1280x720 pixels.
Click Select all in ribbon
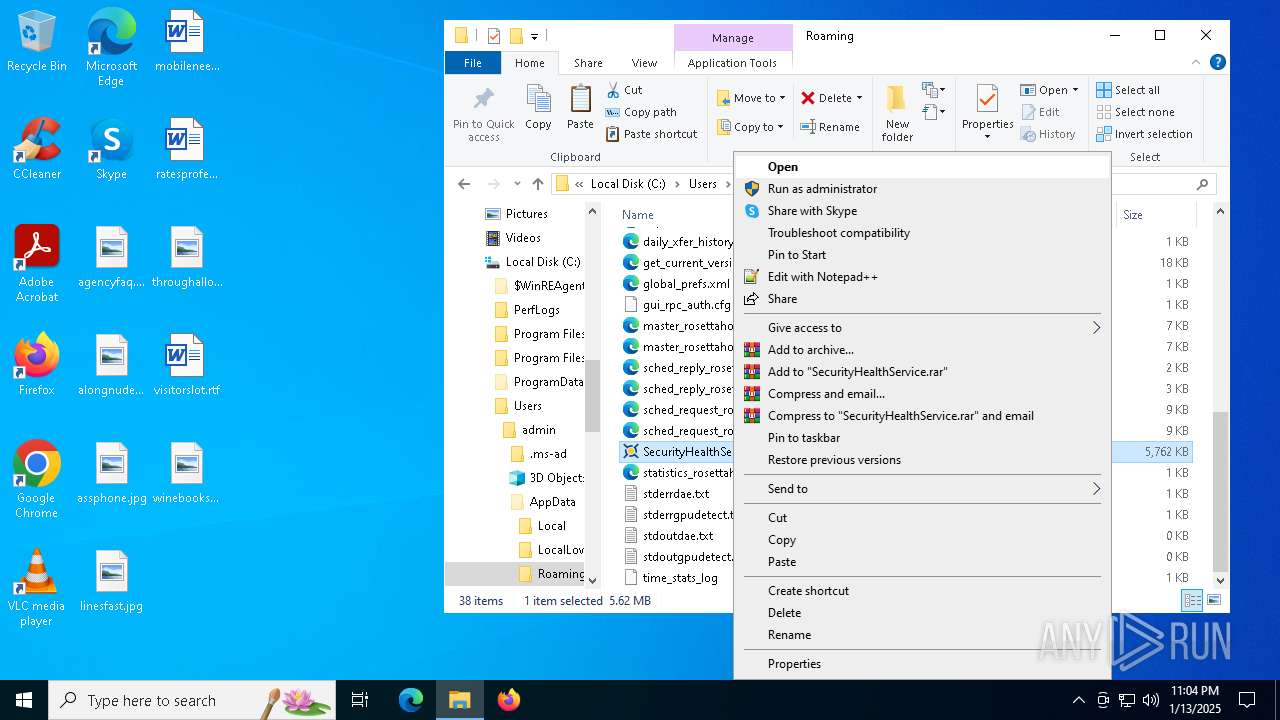(1128, 90)
